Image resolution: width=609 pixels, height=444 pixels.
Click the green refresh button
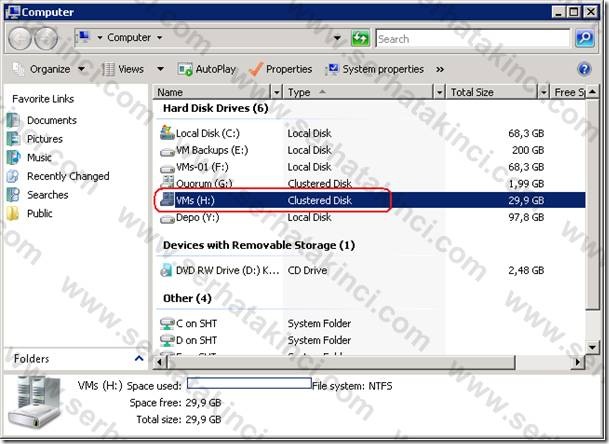coord(360,38)
